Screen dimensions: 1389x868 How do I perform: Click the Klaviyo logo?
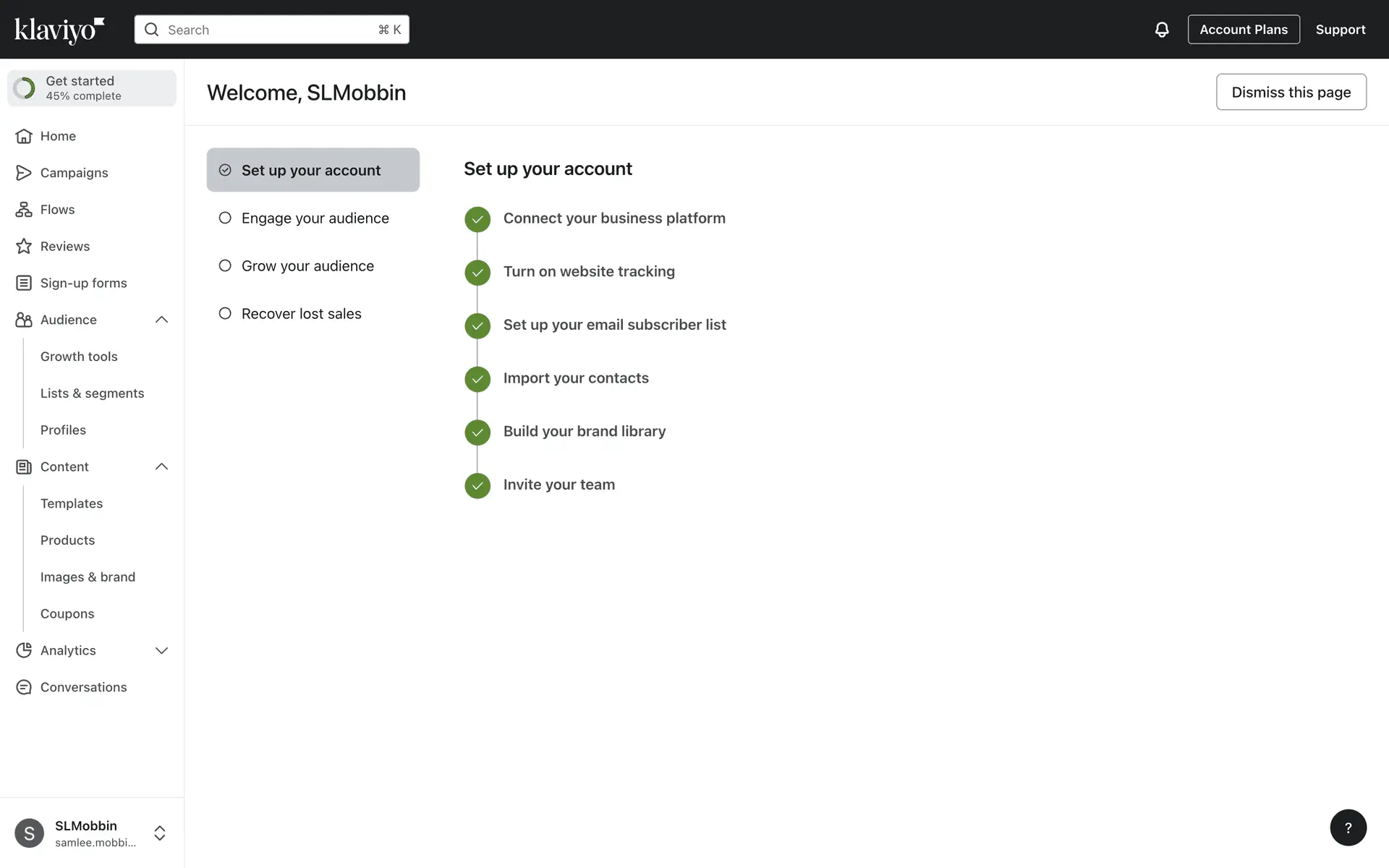click(x=59, y=30)
